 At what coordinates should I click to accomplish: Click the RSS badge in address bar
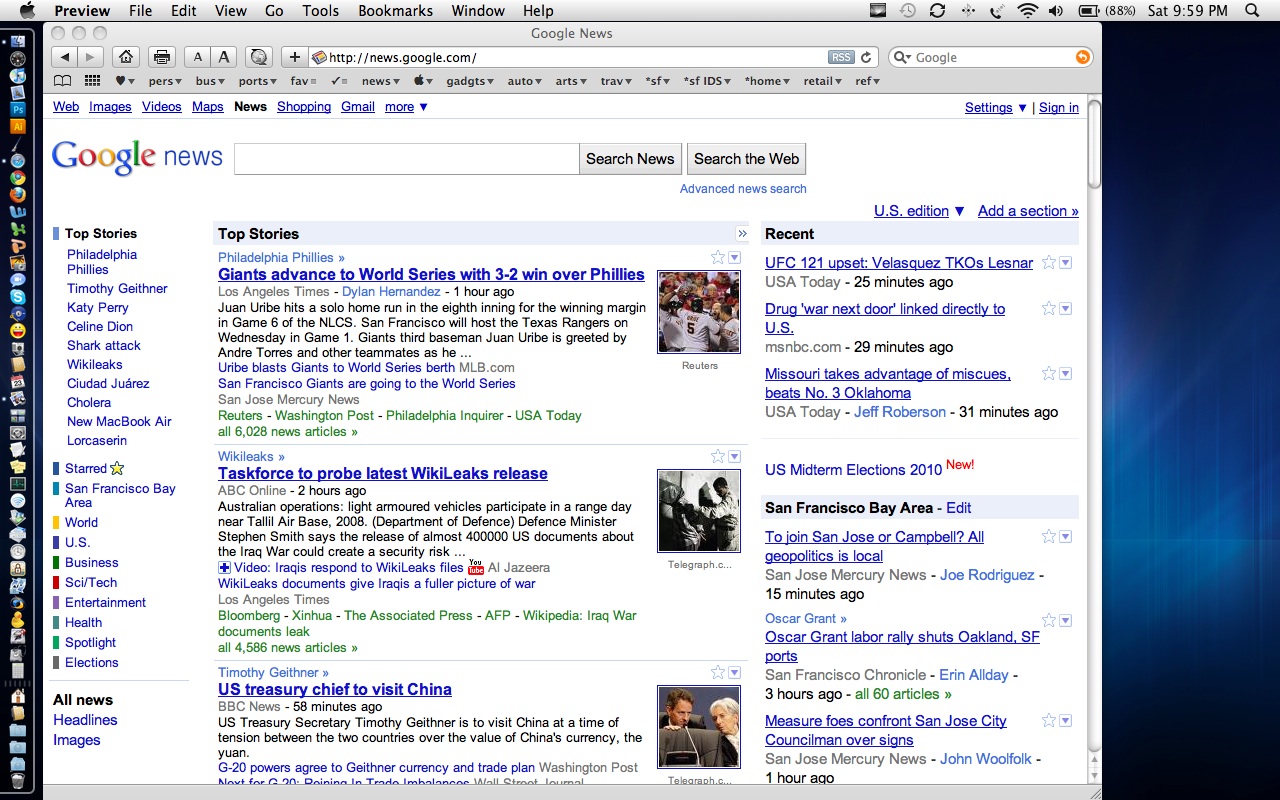[x=841, y=57]
